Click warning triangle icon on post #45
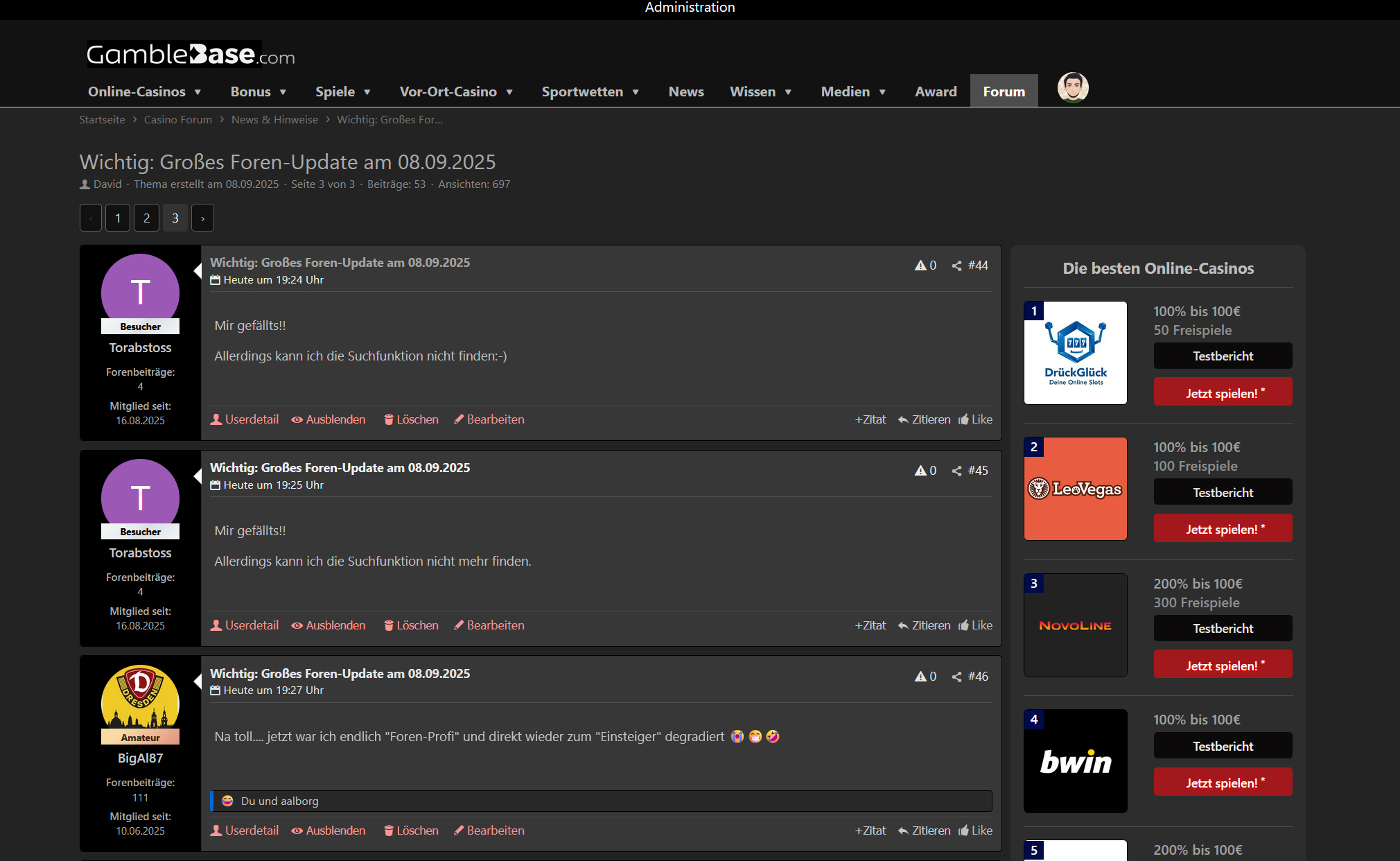 coord(920,471)
